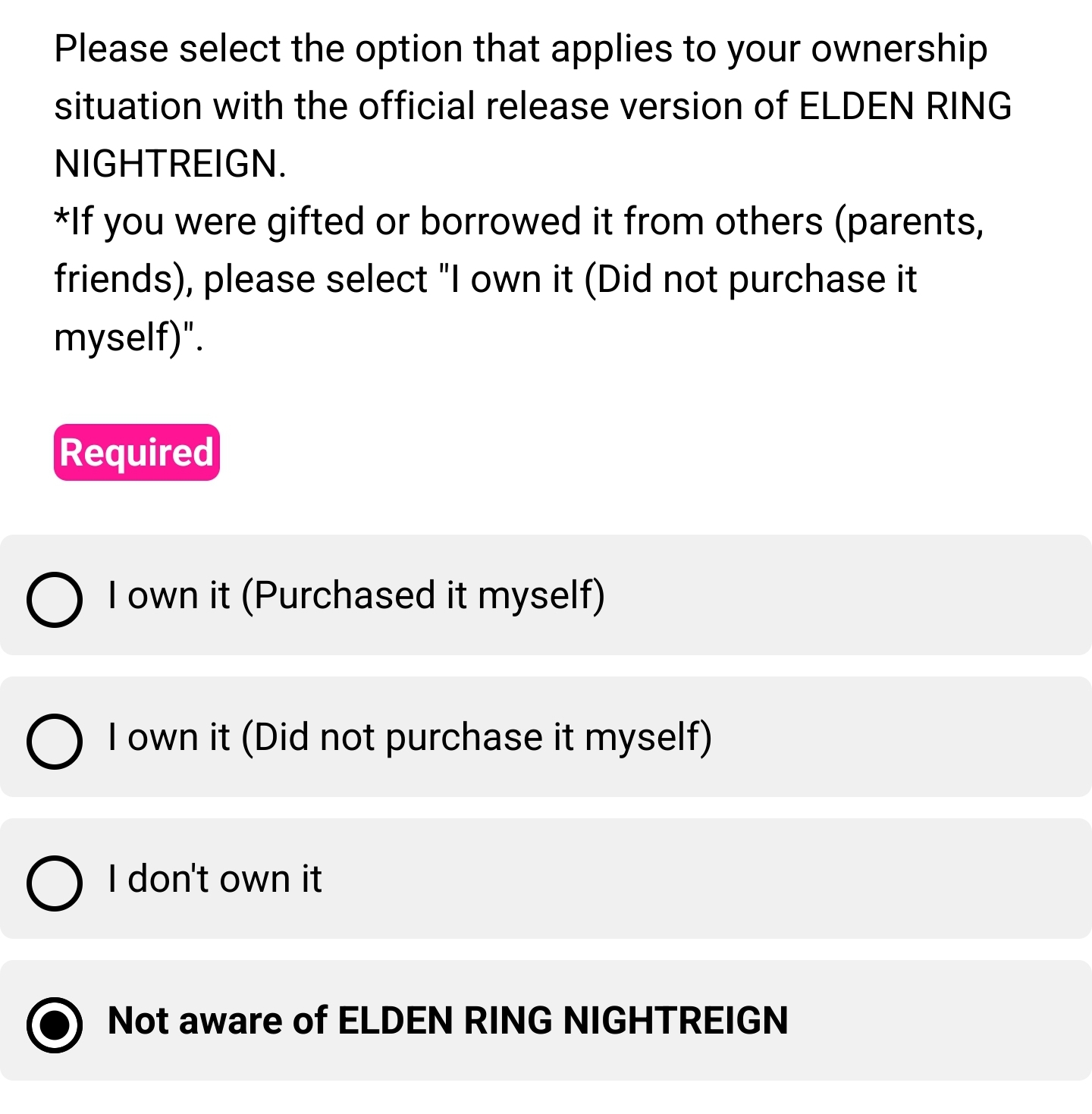1092x1114 pixels.
Task: Click the filled radio for "Not aware of ELDEN RING NIGHTREIGN"
Action: pos(55,1025)
